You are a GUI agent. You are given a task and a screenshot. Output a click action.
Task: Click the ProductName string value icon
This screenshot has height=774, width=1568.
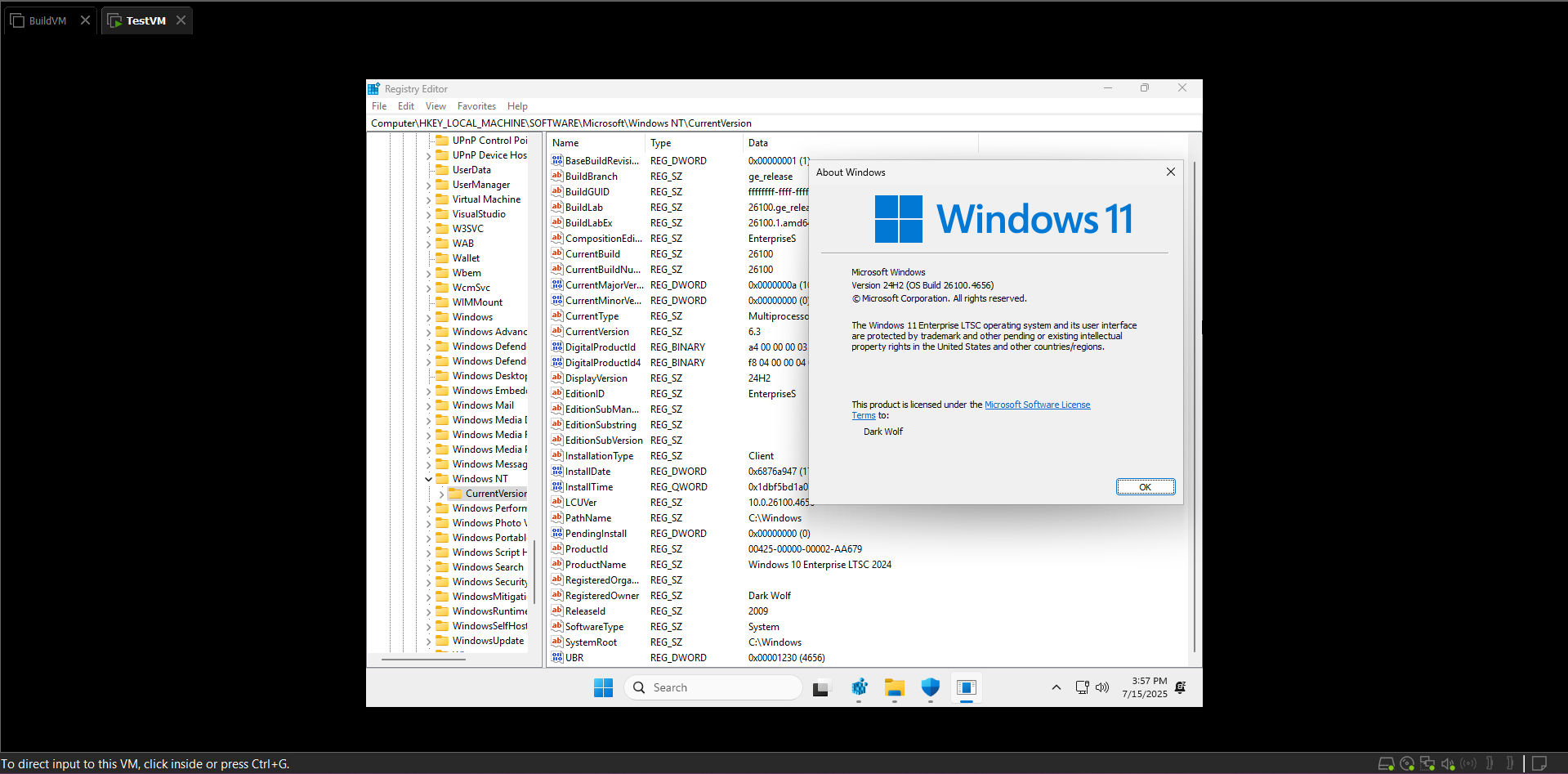[556, 565]
